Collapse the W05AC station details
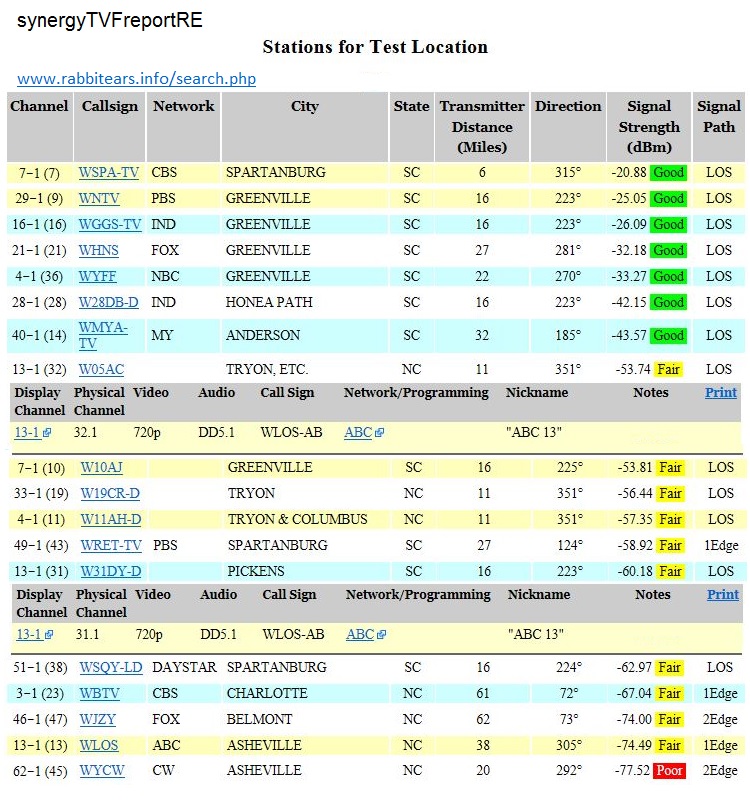 pos(101,369)
